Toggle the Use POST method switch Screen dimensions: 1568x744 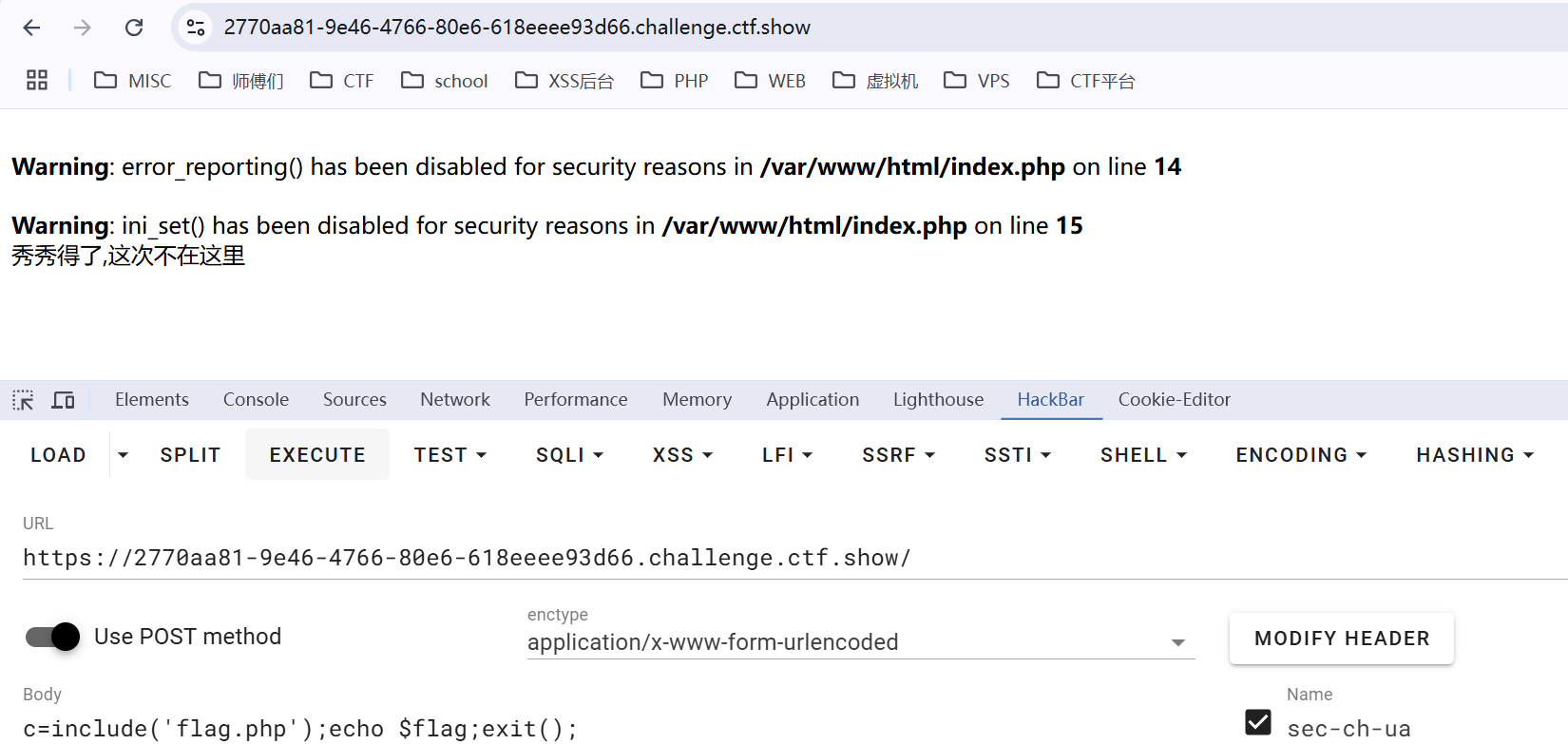click(53, 637)
